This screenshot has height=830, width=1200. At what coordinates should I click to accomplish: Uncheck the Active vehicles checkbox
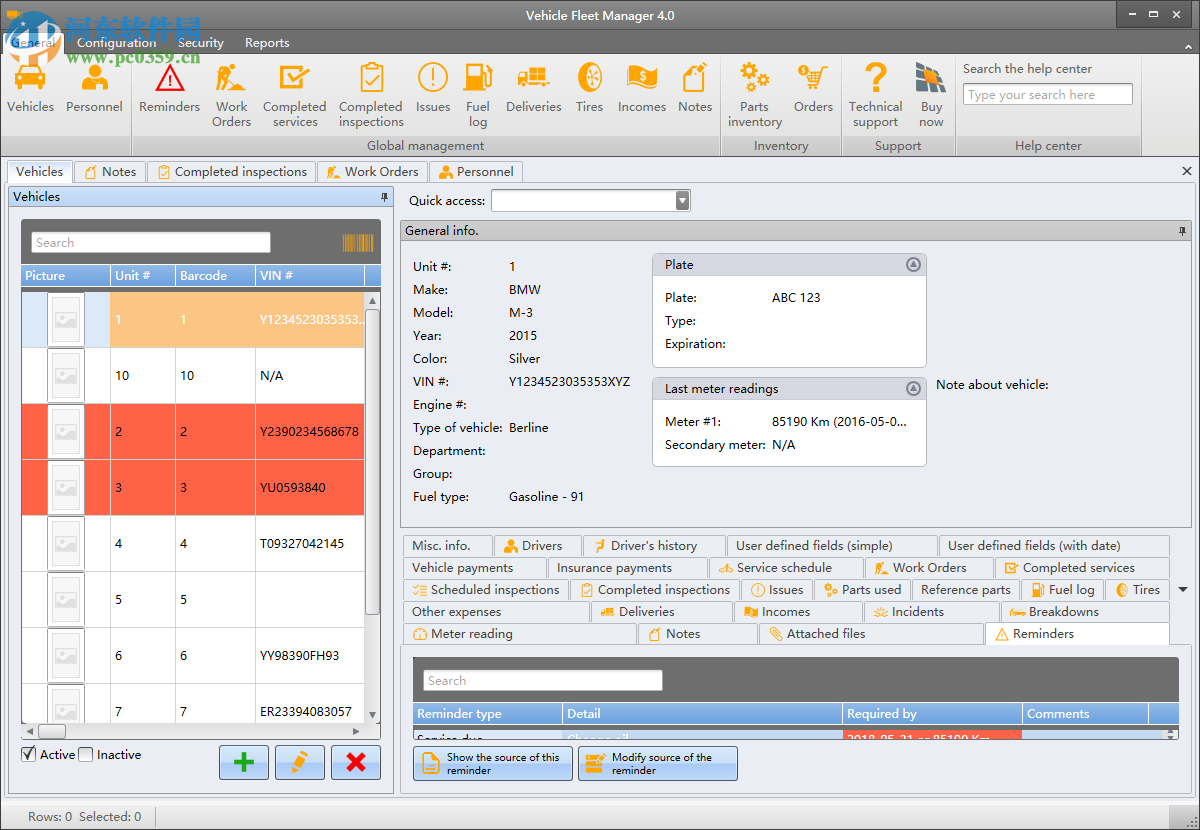(x=27, y=754)
